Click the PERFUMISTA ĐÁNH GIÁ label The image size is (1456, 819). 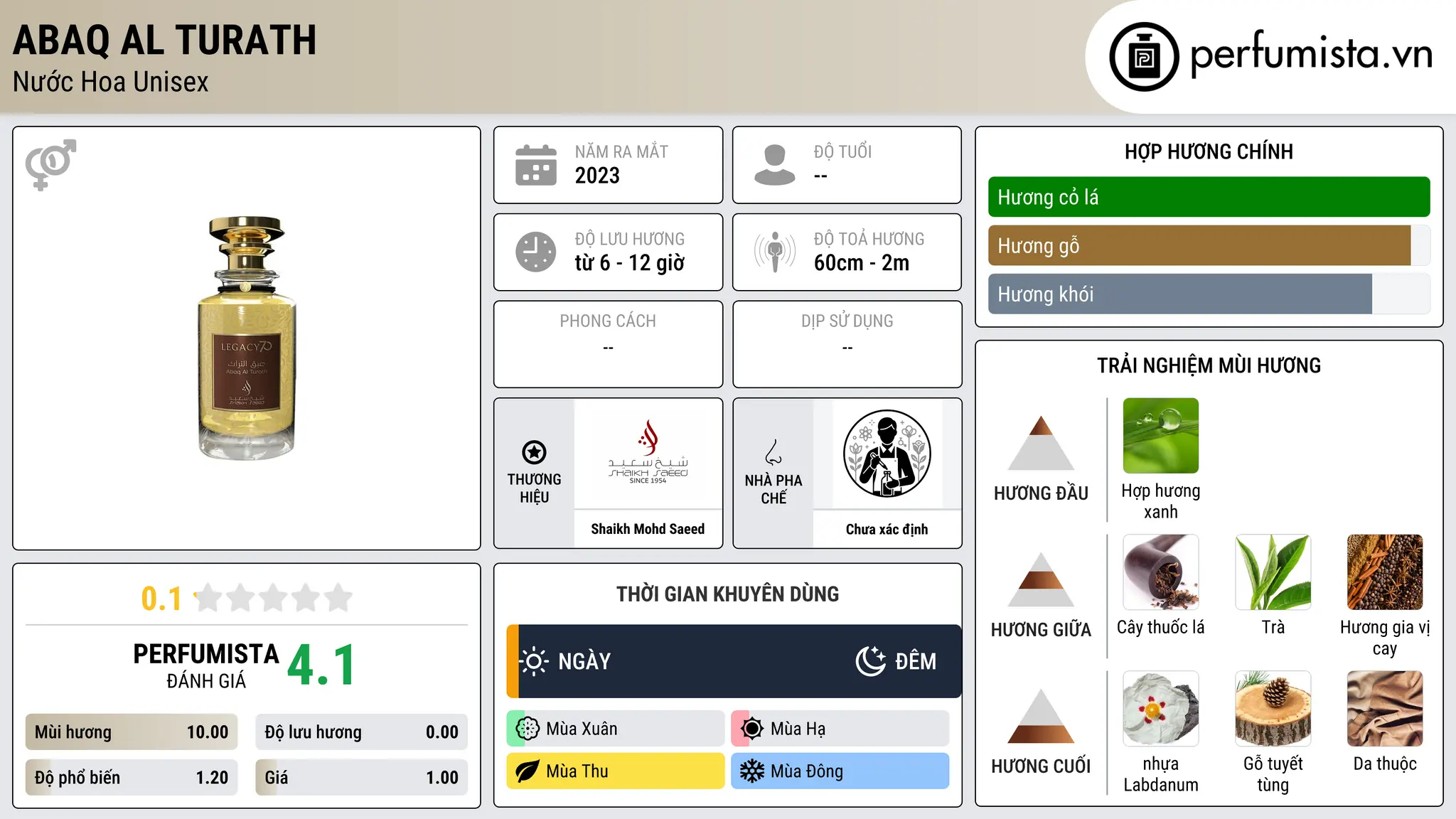click(x=206, y=665)
